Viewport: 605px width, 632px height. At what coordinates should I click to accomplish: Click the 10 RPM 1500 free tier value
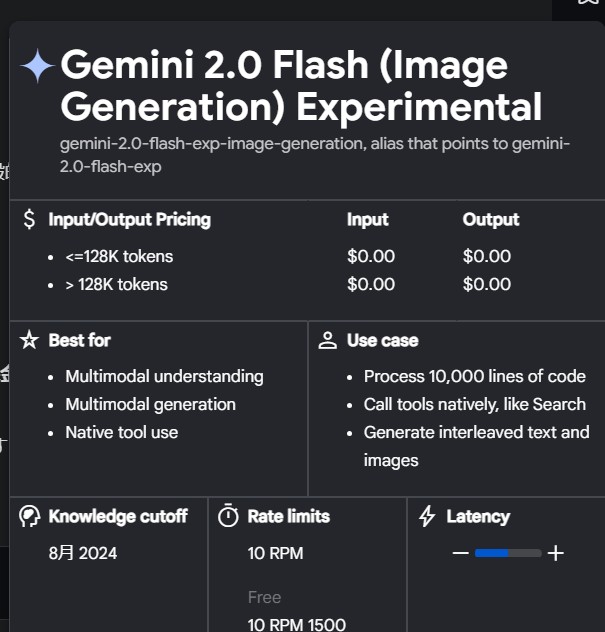pyautogui.click(x=297, y=625)
